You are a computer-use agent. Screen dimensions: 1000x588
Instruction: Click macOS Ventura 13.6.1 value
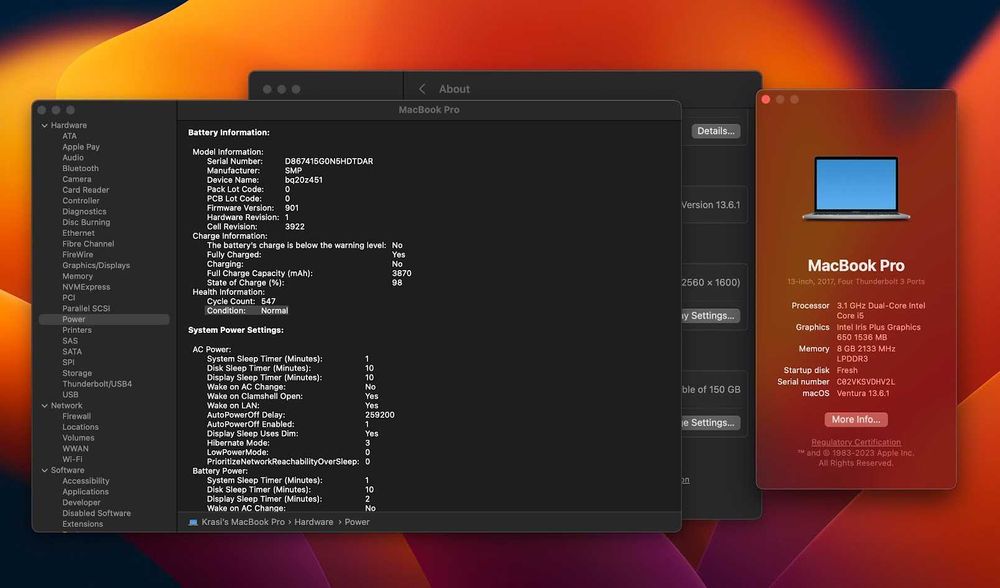[x=863, y=393]
